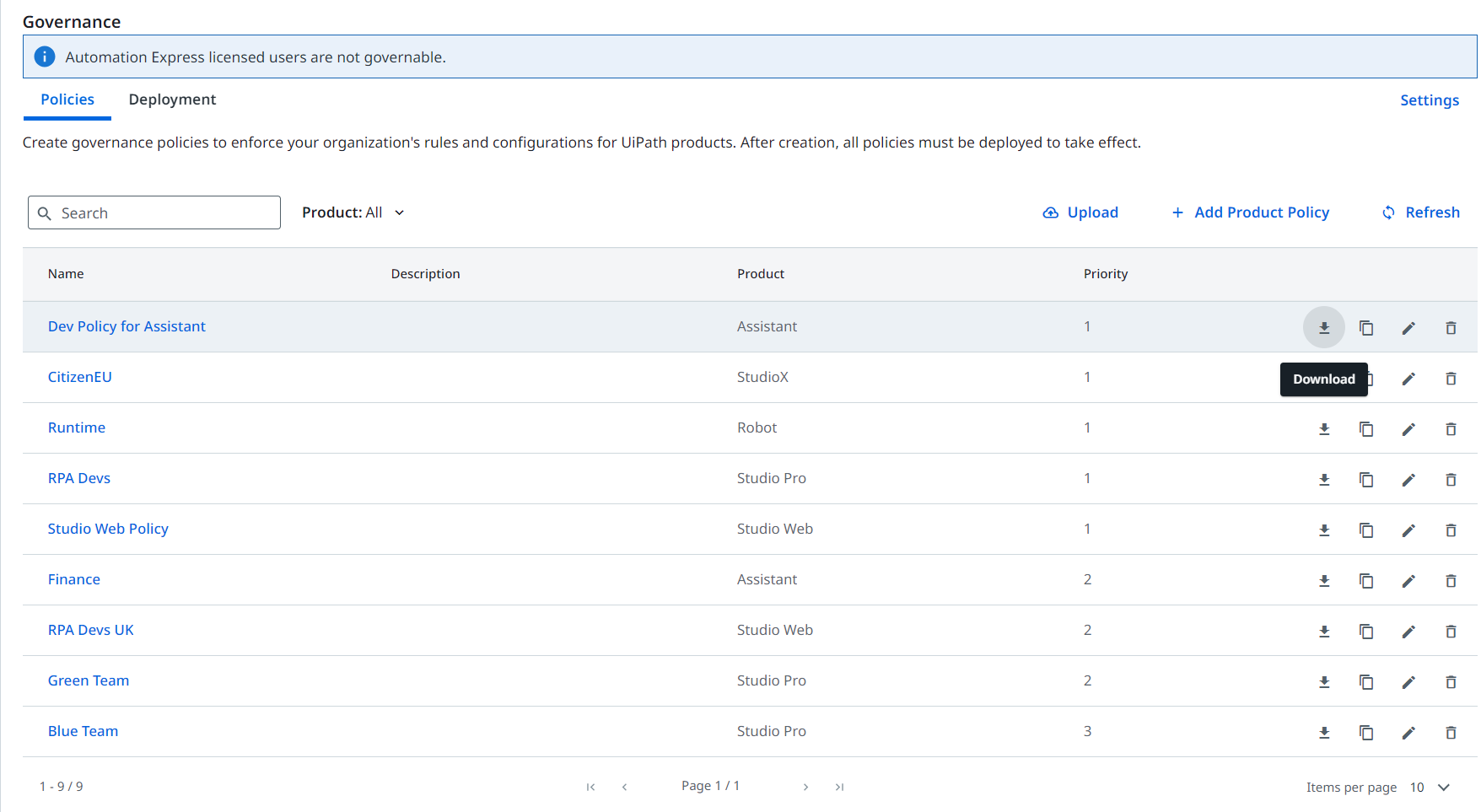Viewport: 1481px width, 812px height.
Task: Open the Finance policy link
Action: pos(74,579)
